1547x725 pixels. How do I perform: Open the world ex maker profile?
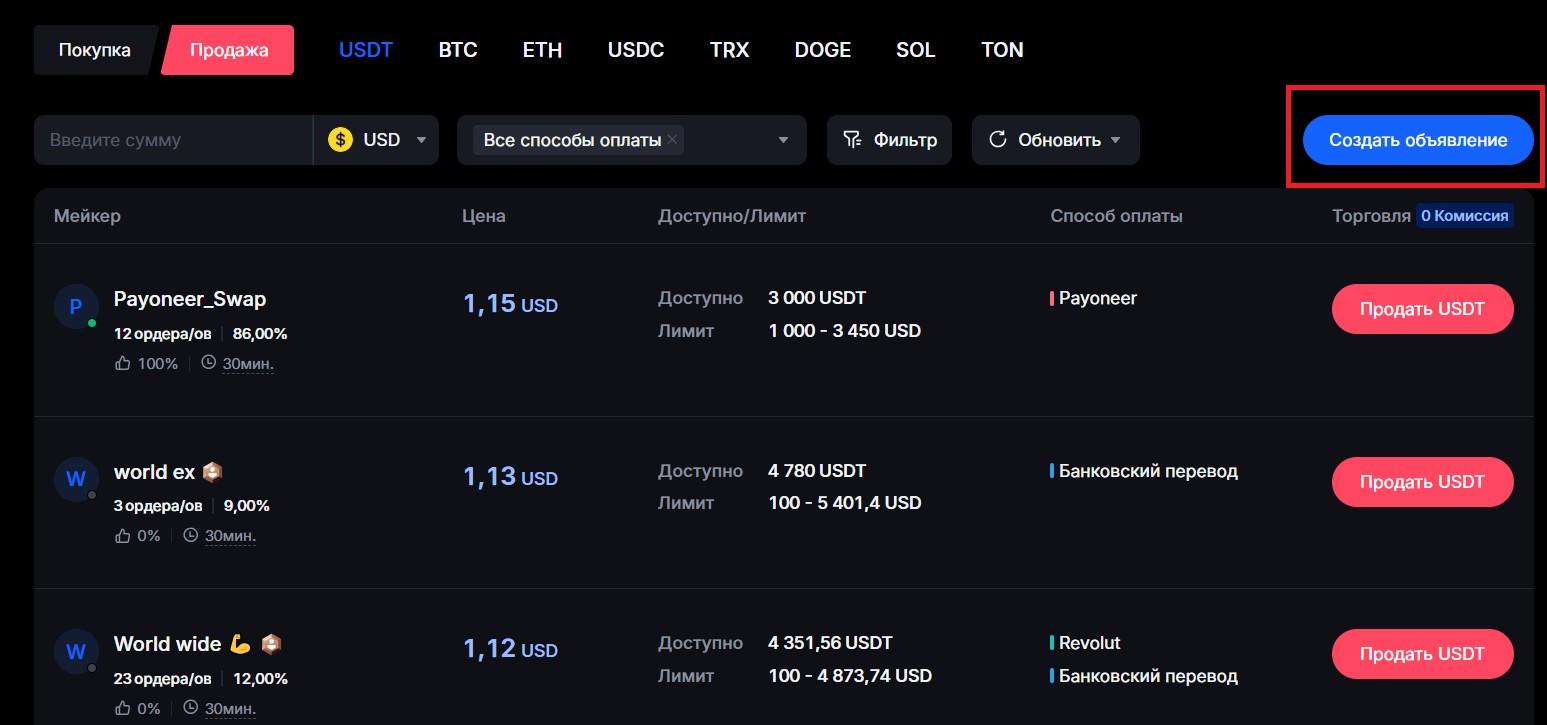pos(154,472)
